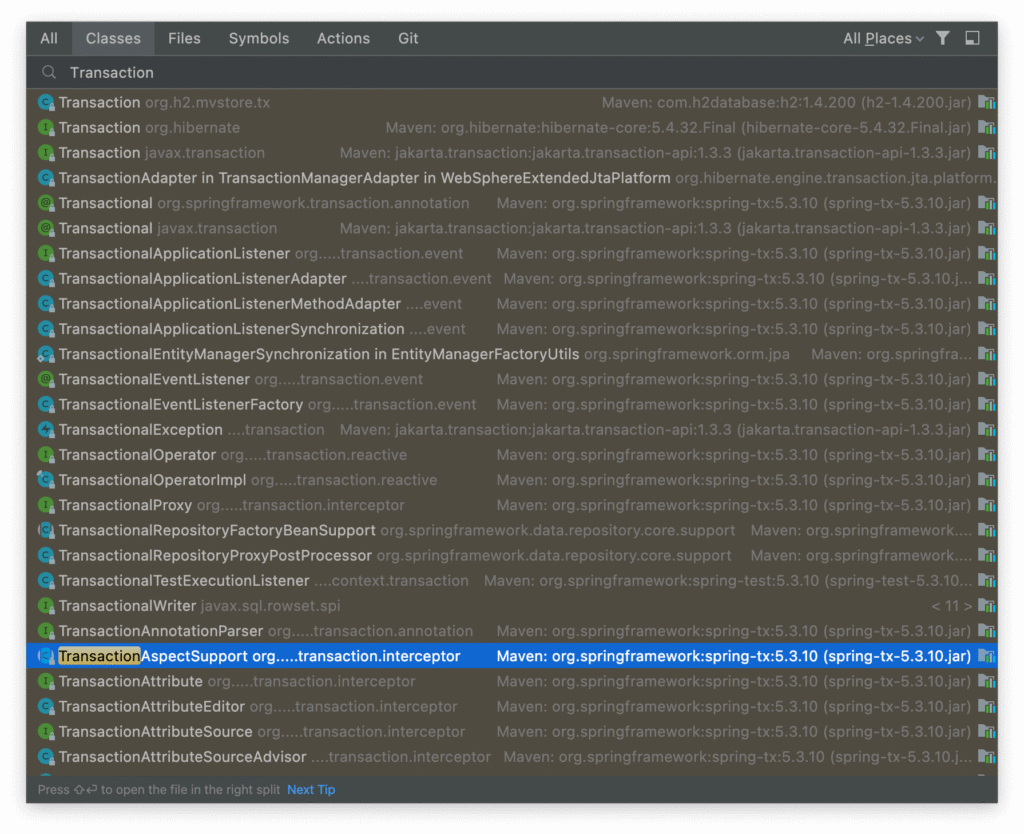This screenshot has width=1024, height=834.
Task: Click the interface icon beside TransactionalOperator
Action: (x=44, y=455)
